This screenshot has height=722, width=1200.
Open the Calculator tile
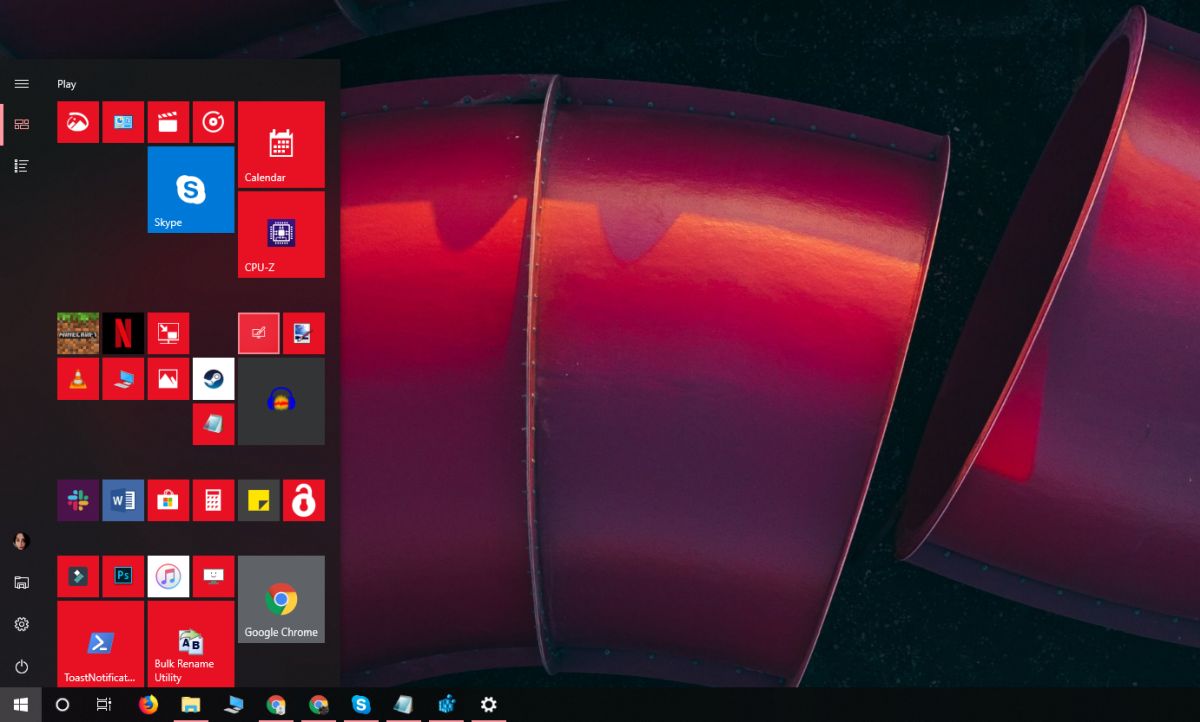[213, 500]
